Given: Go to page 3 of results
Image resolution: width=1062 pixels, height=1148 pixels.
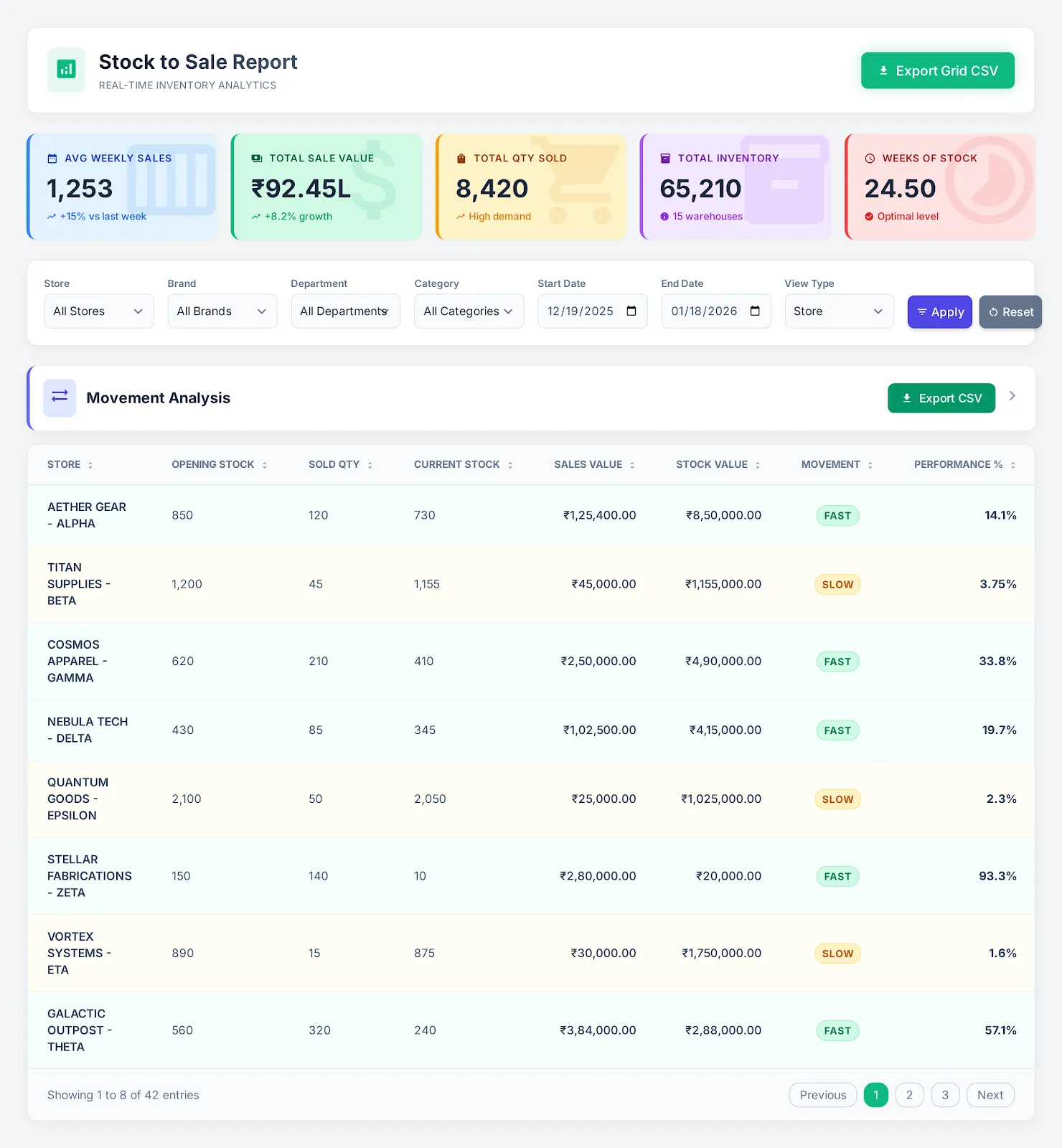Looking at the screenshot, I should point(945,1095).
